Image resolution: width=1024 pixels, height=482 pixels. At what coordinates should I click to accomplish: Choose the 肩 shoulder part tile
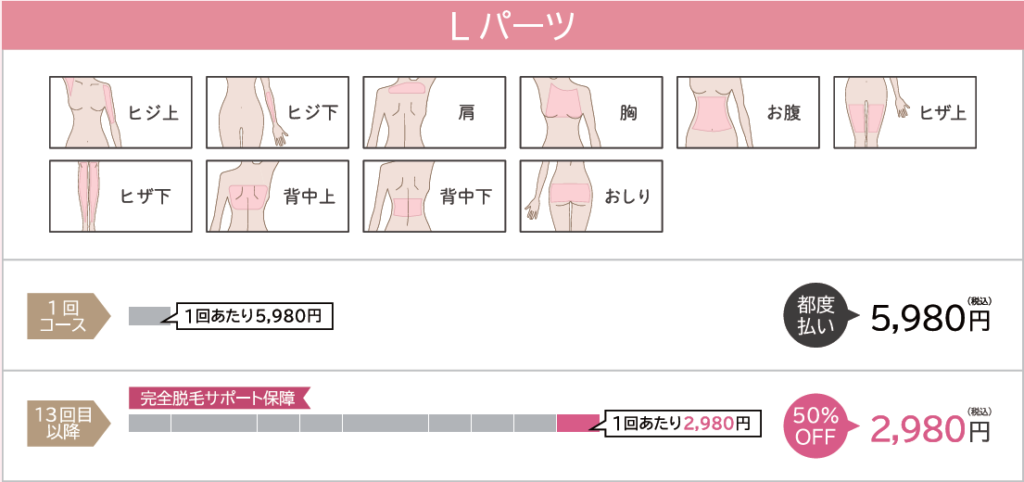(434, 112)
